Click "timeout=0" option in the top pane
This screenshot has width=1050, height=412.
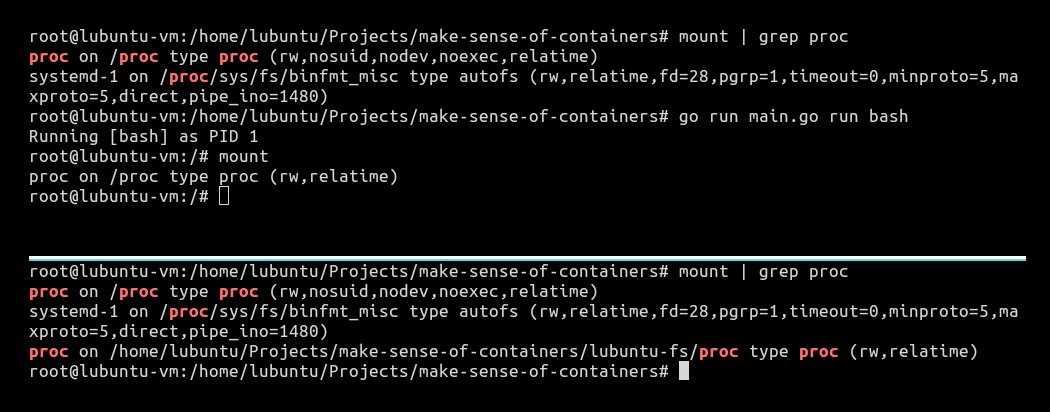pyautogui.click(x=825, y=77)
